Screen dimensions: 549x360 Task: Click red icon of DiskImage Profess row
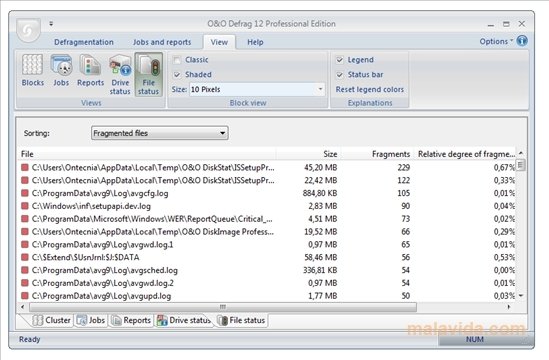coord(25,231)
